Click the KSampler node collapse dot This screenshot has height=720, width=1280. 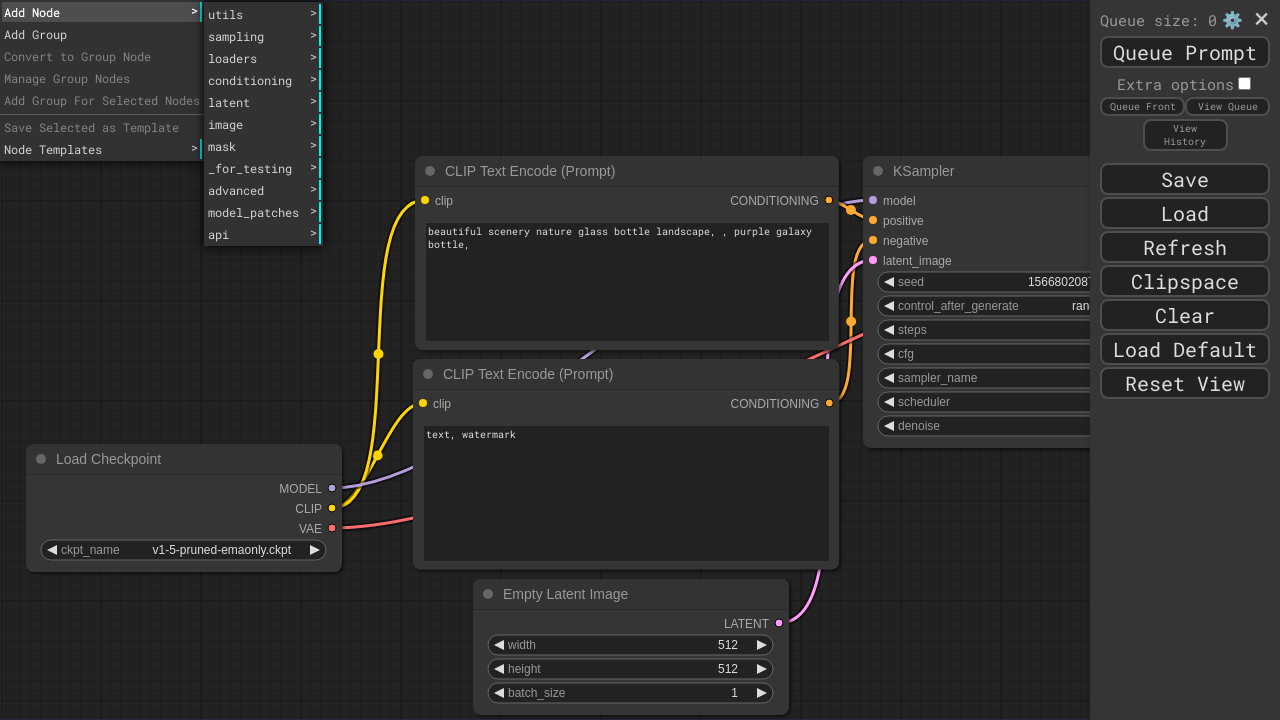[878, 171]
